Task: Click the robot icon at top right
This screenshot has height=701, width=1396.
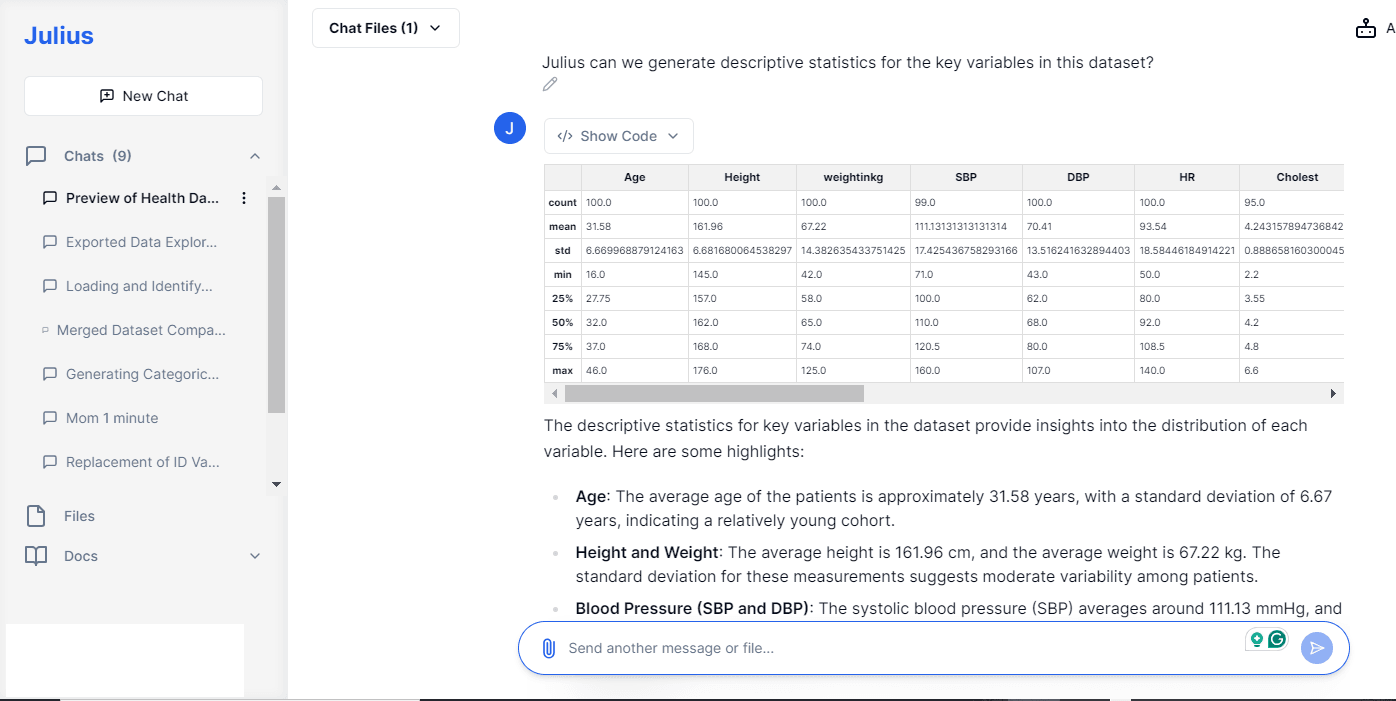Action: [x=1366, y=29]
